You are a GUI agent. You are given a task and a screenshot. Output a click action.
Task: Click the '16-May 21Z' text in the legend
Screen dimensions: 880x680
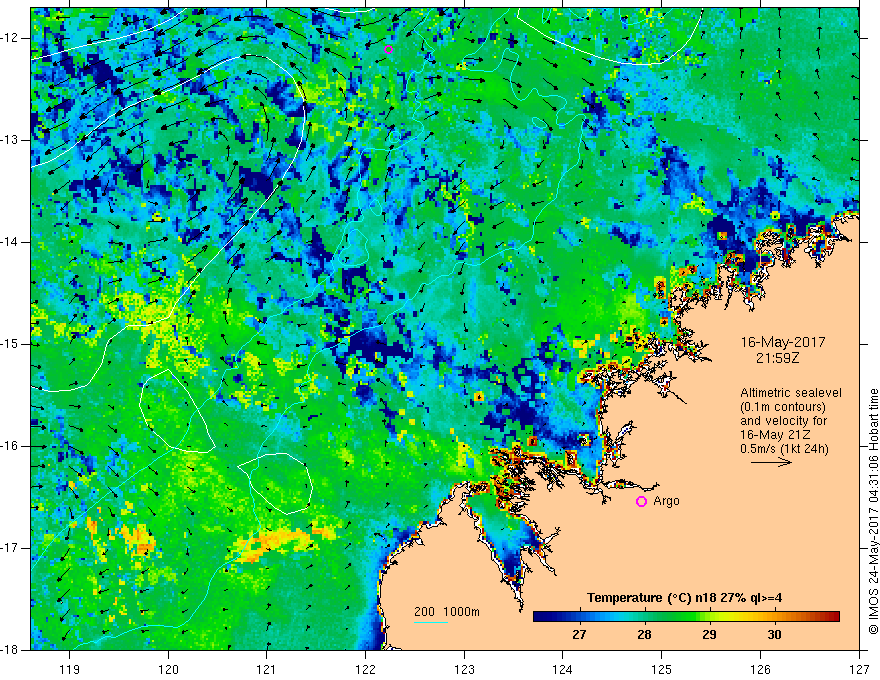click(775, 434)
